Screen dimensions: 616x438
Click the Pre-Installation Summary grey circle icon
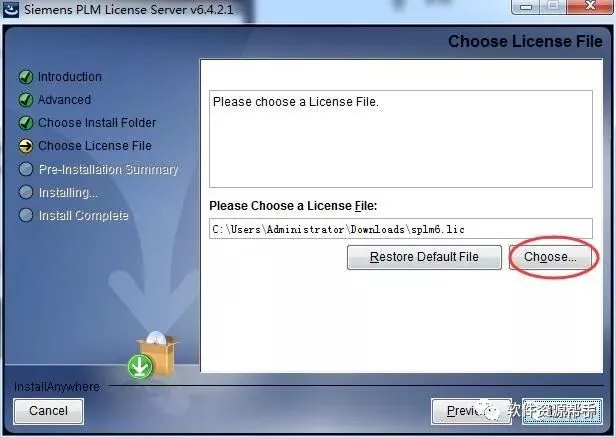point(26,169)
